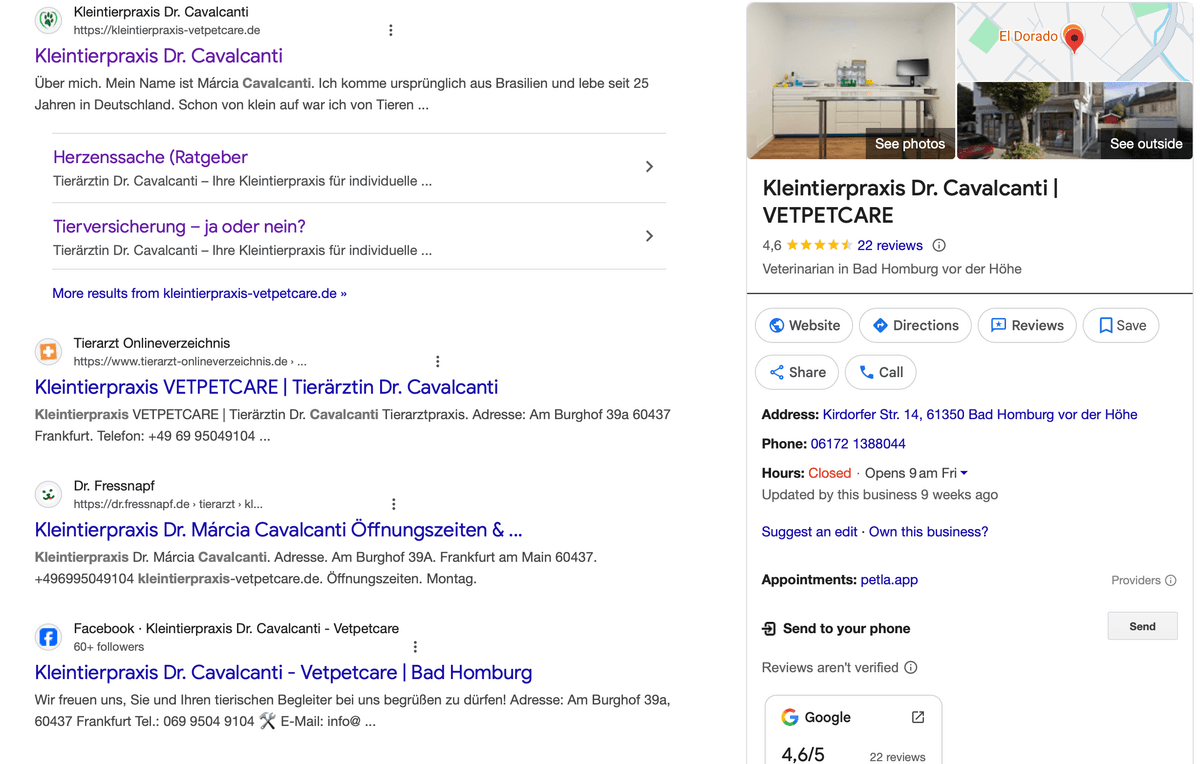The image size is (1200, 764).
Task: Open the petla.app appointments link
Action: click(889, 579)
